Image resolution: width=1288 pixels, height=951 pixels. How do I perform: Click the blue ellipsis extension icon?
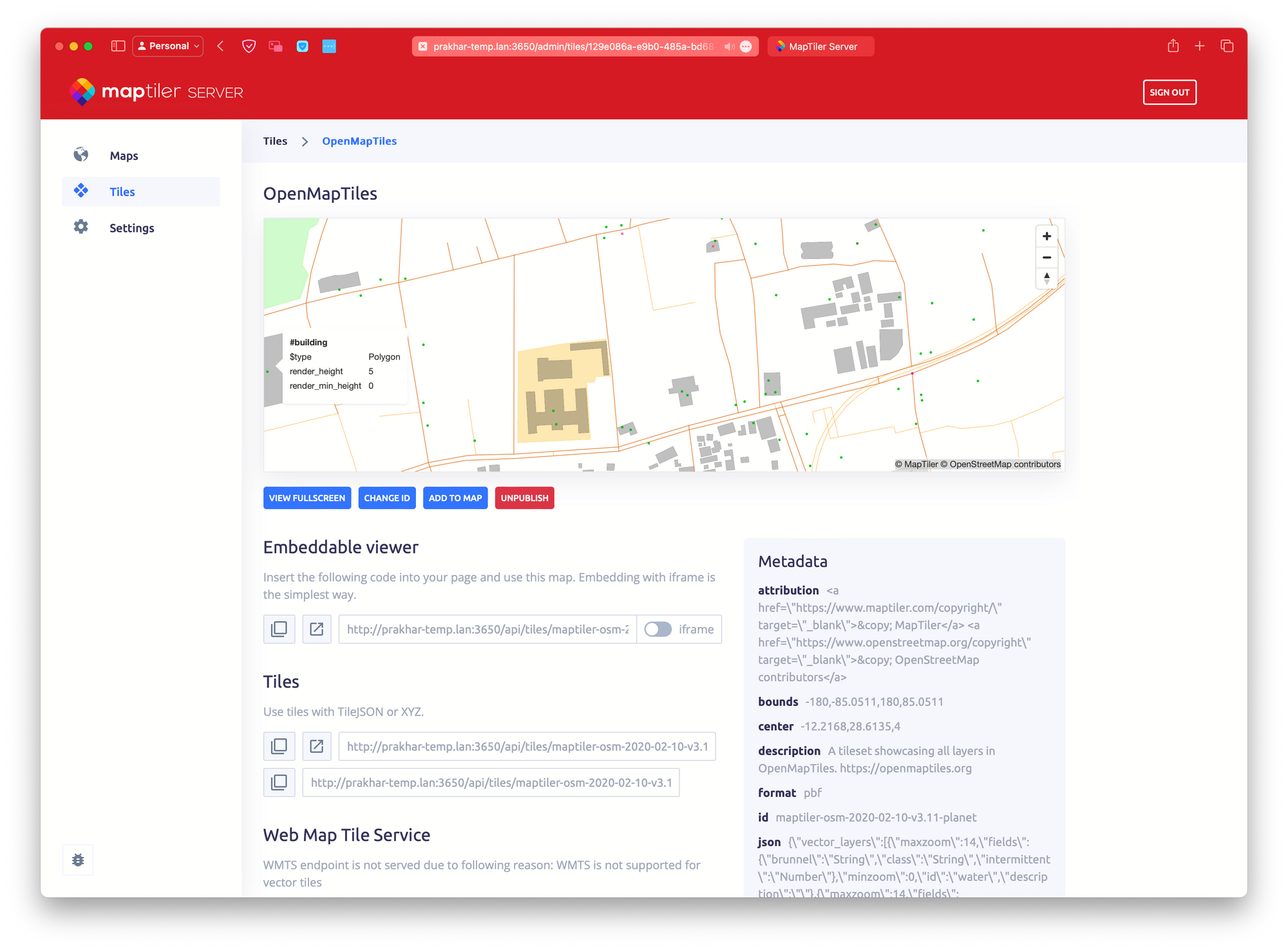click(329, 46)
